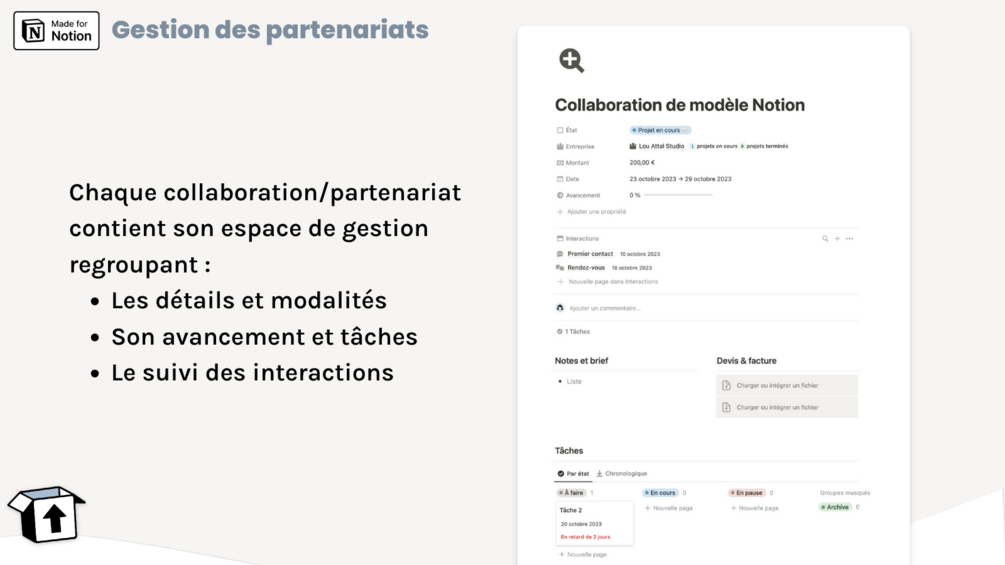Image resolution: width=1005 pixels, height=565 pixels.
Task: Open the Rendez-vous interaction page
Action: click(x=586, y=268)
